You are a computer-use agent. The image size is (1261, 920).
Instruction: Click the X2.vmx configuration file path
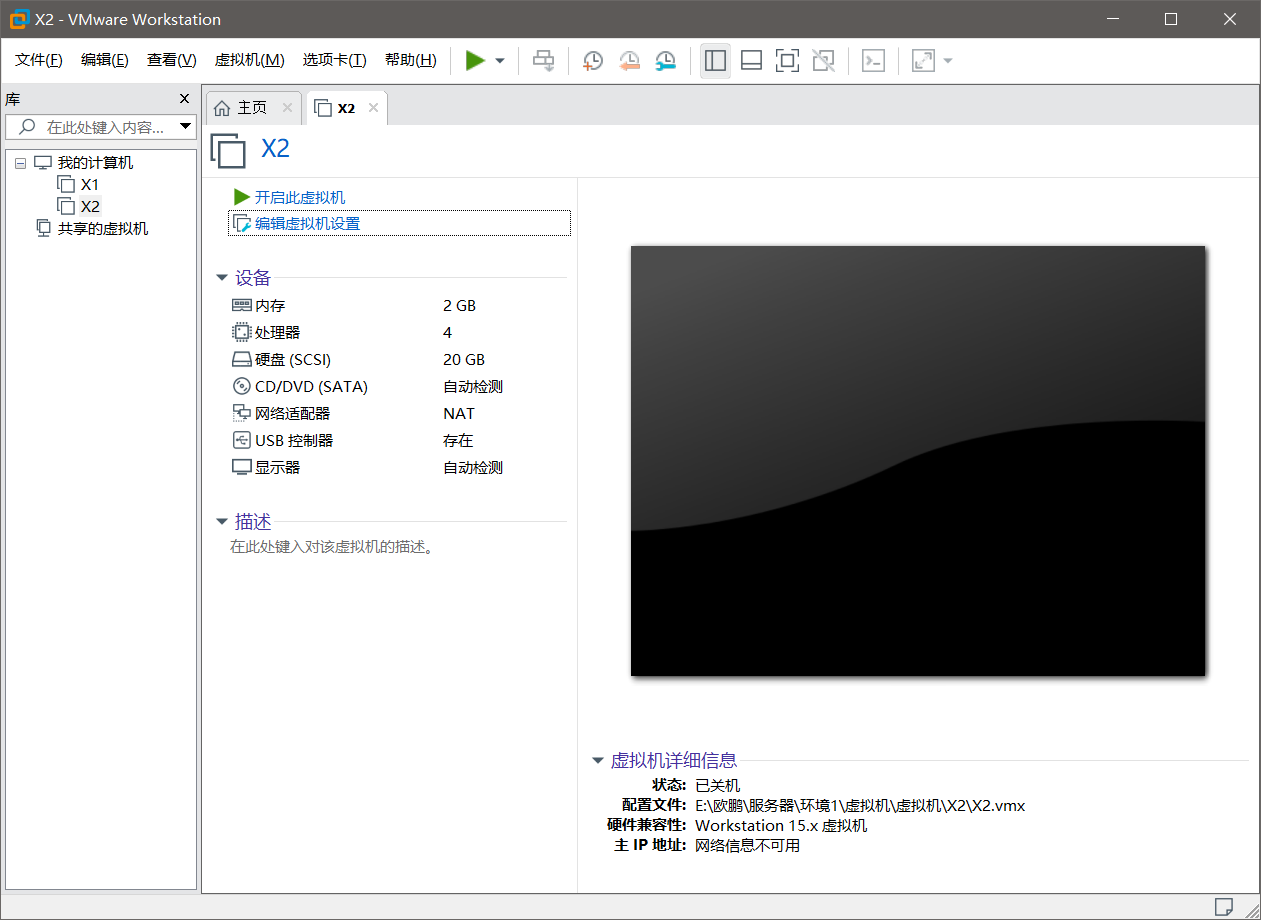tap(860, 805)
